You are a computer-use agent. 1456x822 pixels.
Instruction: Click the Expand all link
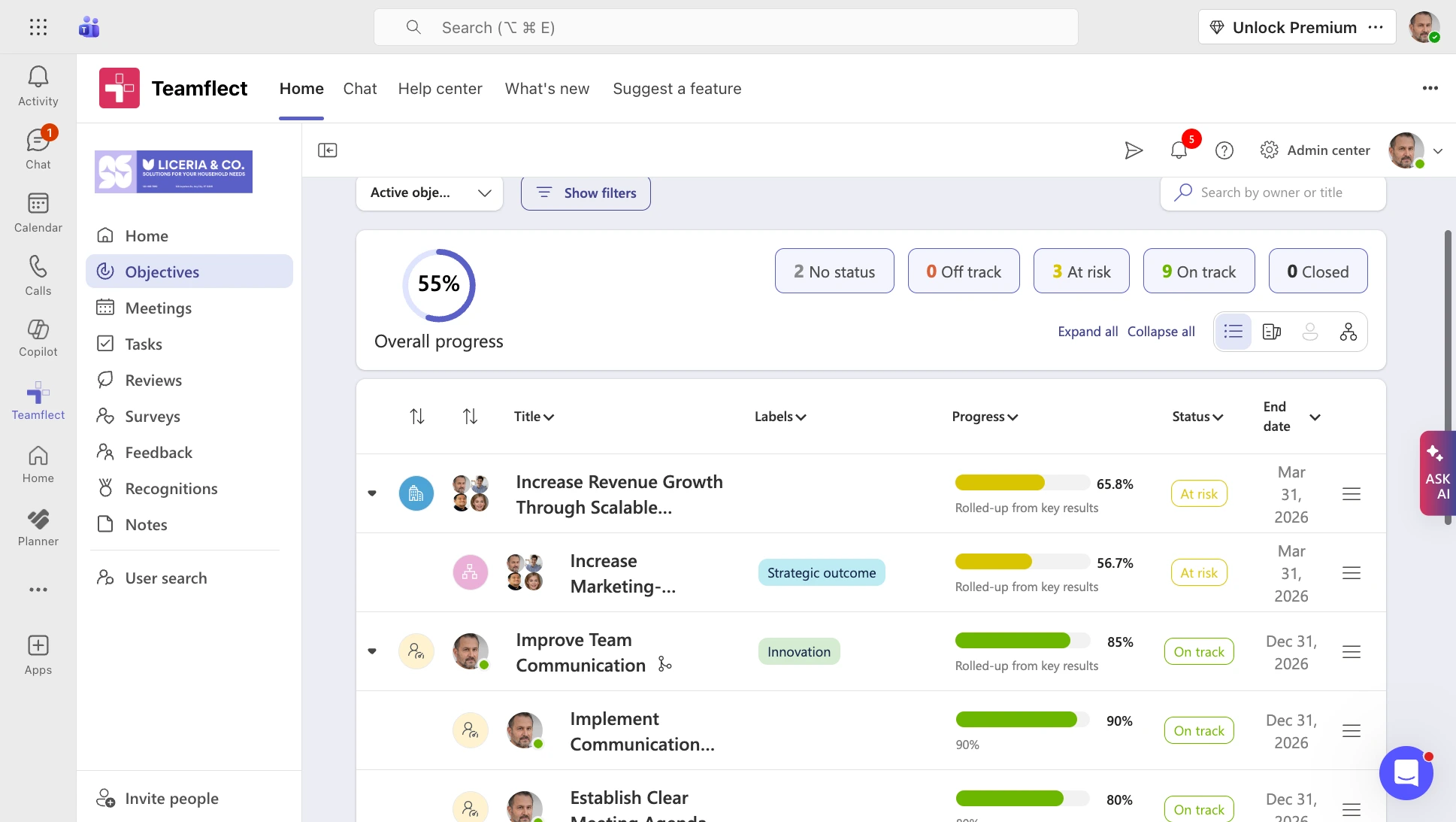point(1087,331)
